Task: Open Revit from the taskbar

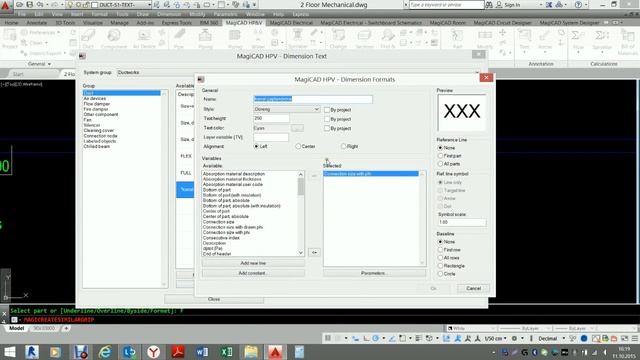Action: (32, 352)
